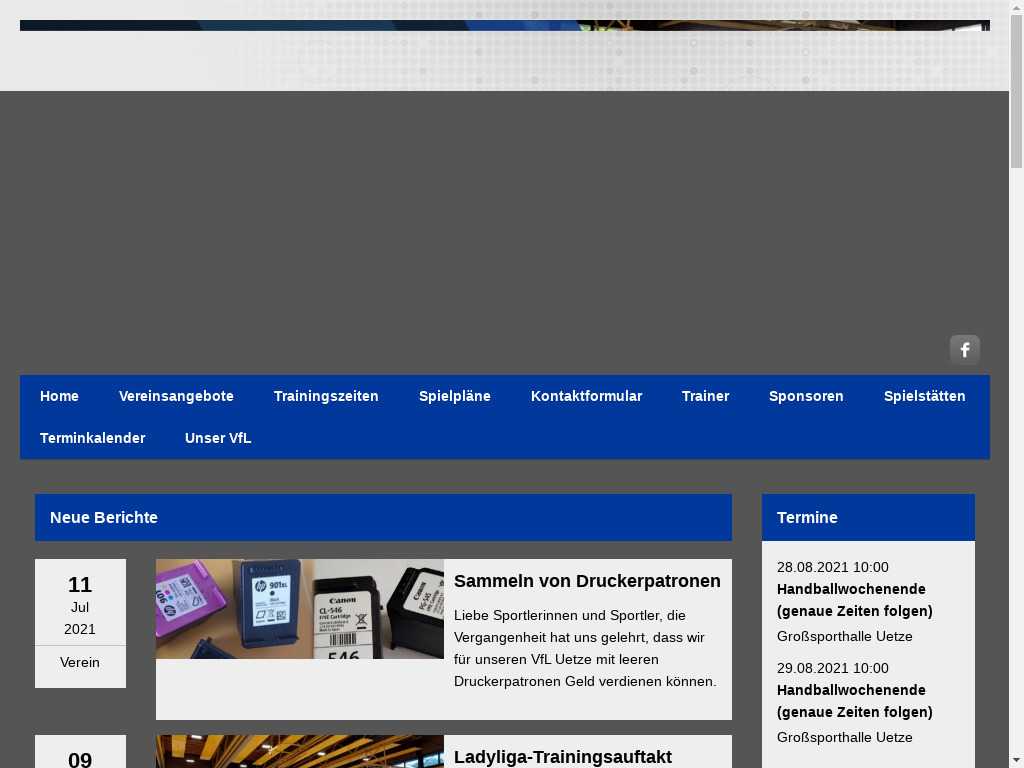Open the Facebook icon link
The width and height of the screenshot is (1024, 768).
coord(964,350)
